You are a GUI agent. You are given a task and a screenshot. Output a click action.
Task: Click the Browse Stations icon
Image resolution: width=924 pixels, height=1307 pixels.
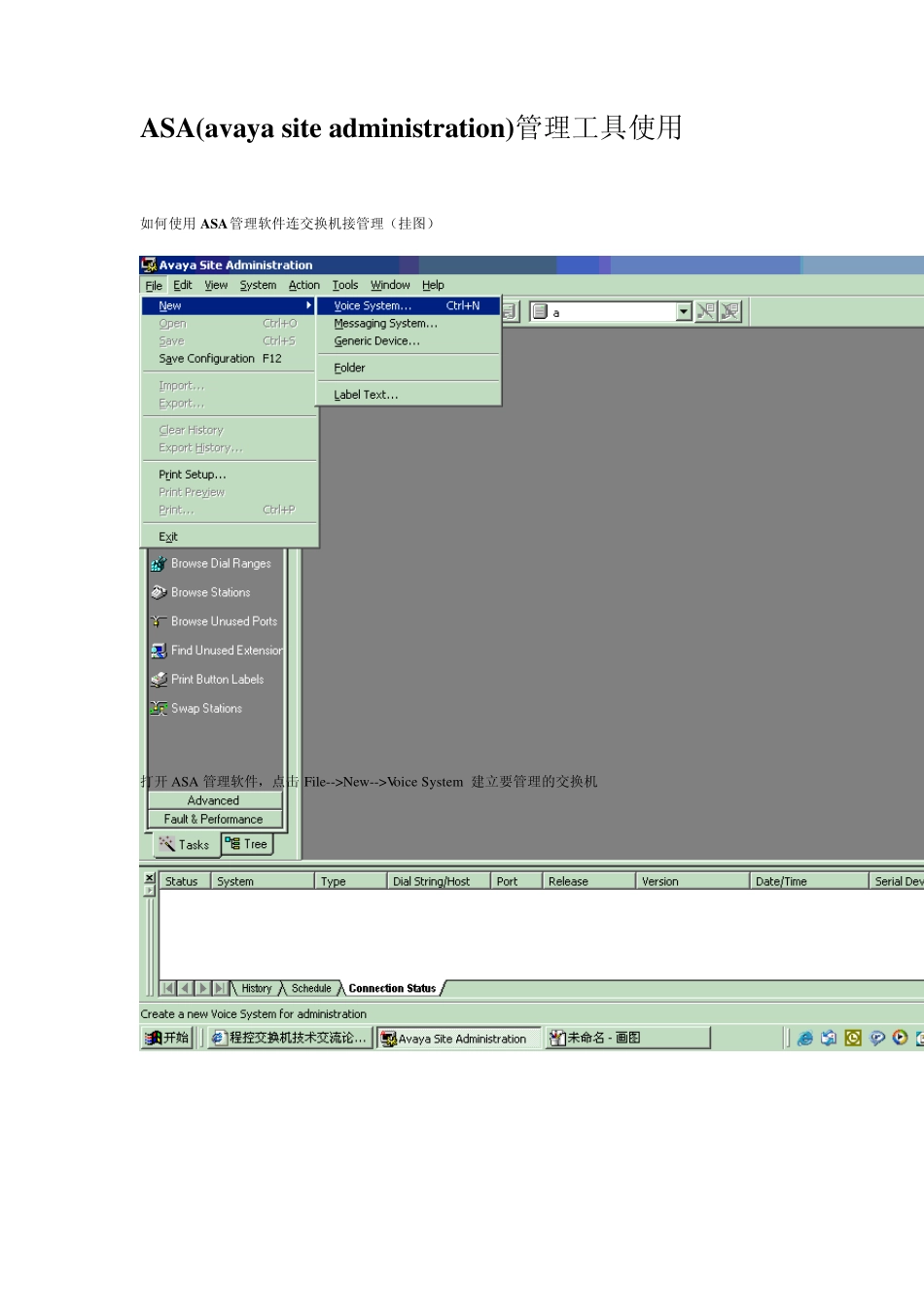pos(159,592)
